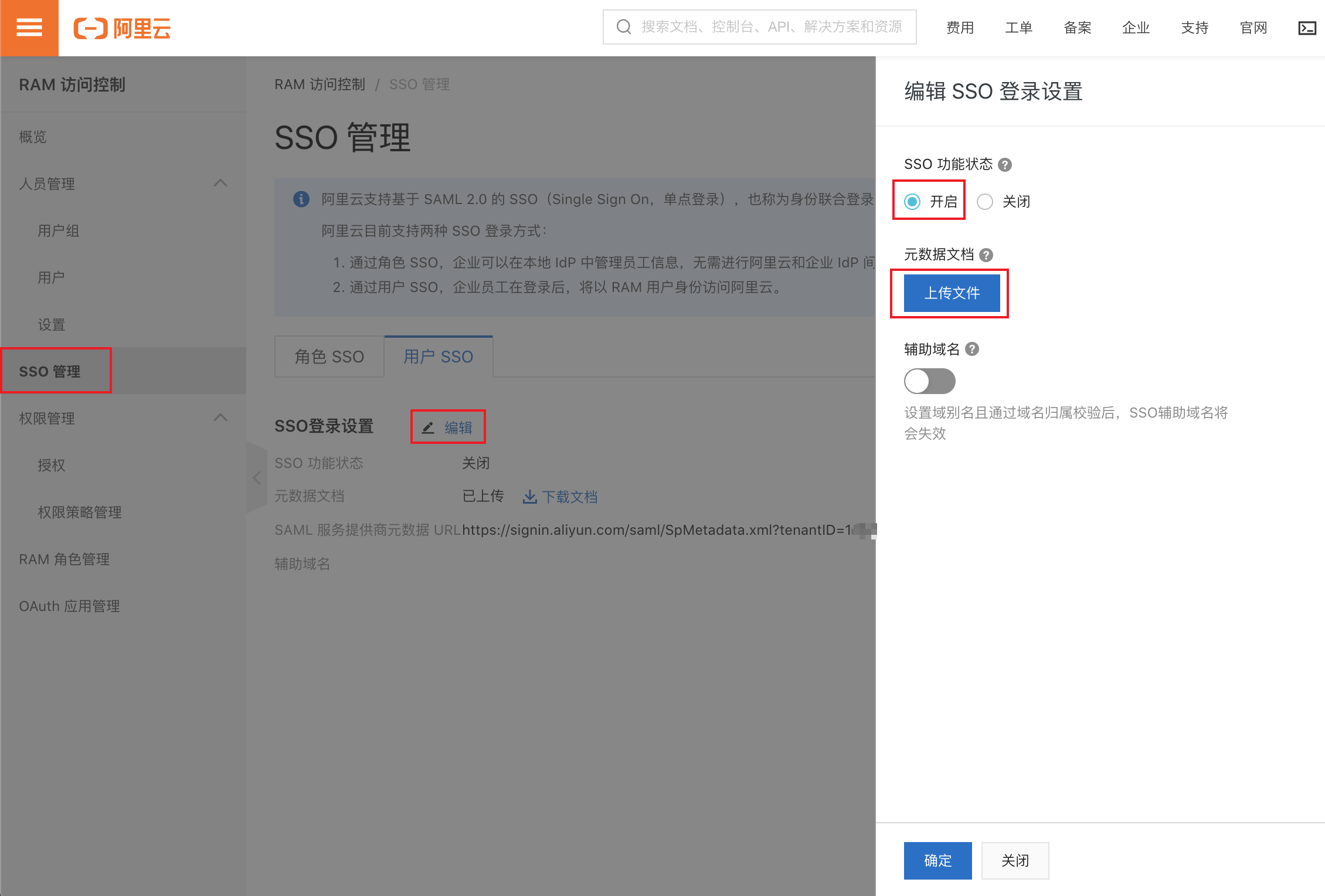1325x896 pixels.
Task: Click the download icon beside 下载文档
Action: tap(529, 497)
